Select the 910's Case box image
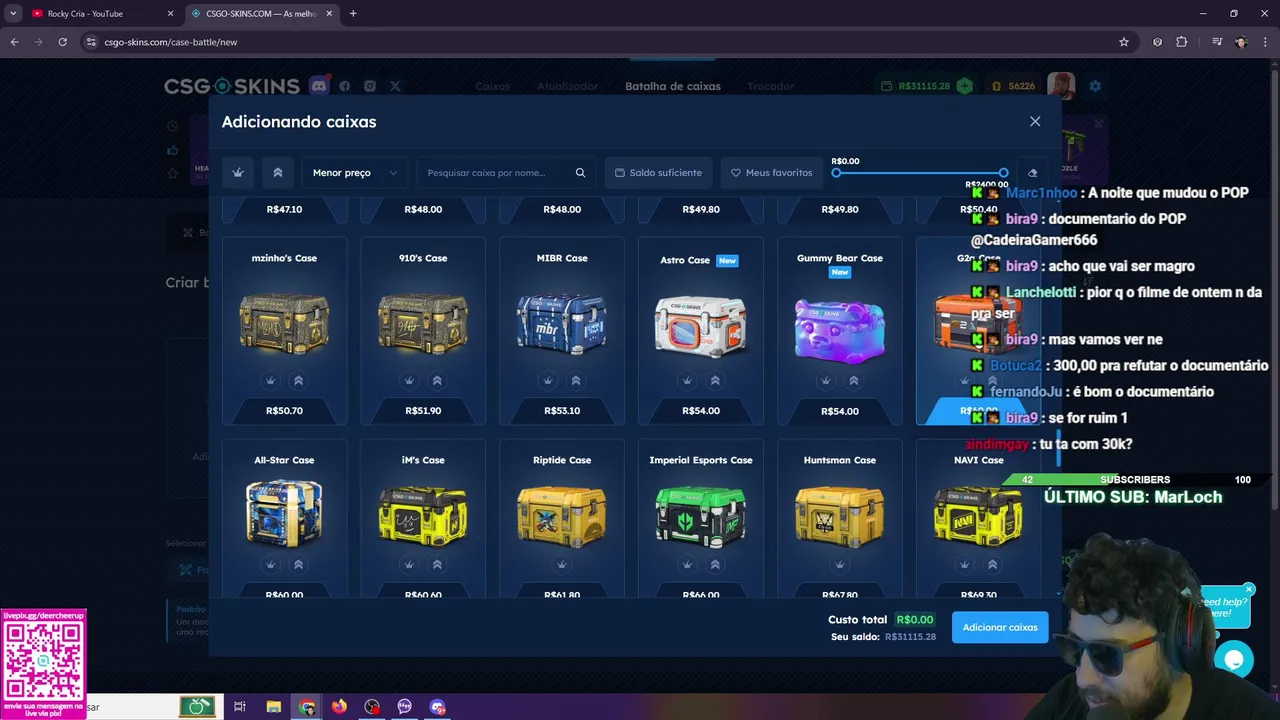The height and width of the screenshot is (720, 1280). [x=423, y=323]
